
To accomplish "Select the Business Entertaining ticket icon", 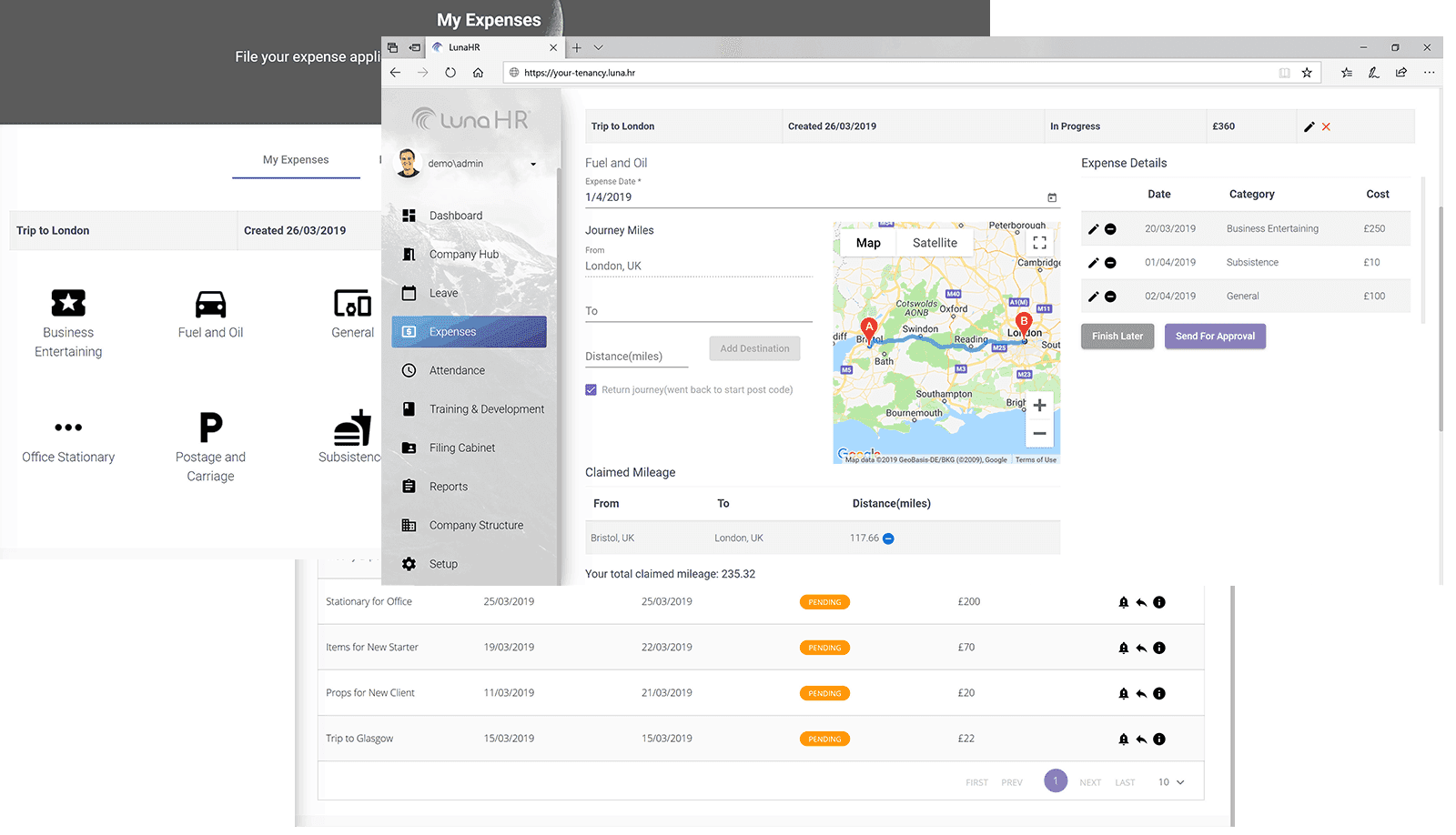I will click(68, 303).
